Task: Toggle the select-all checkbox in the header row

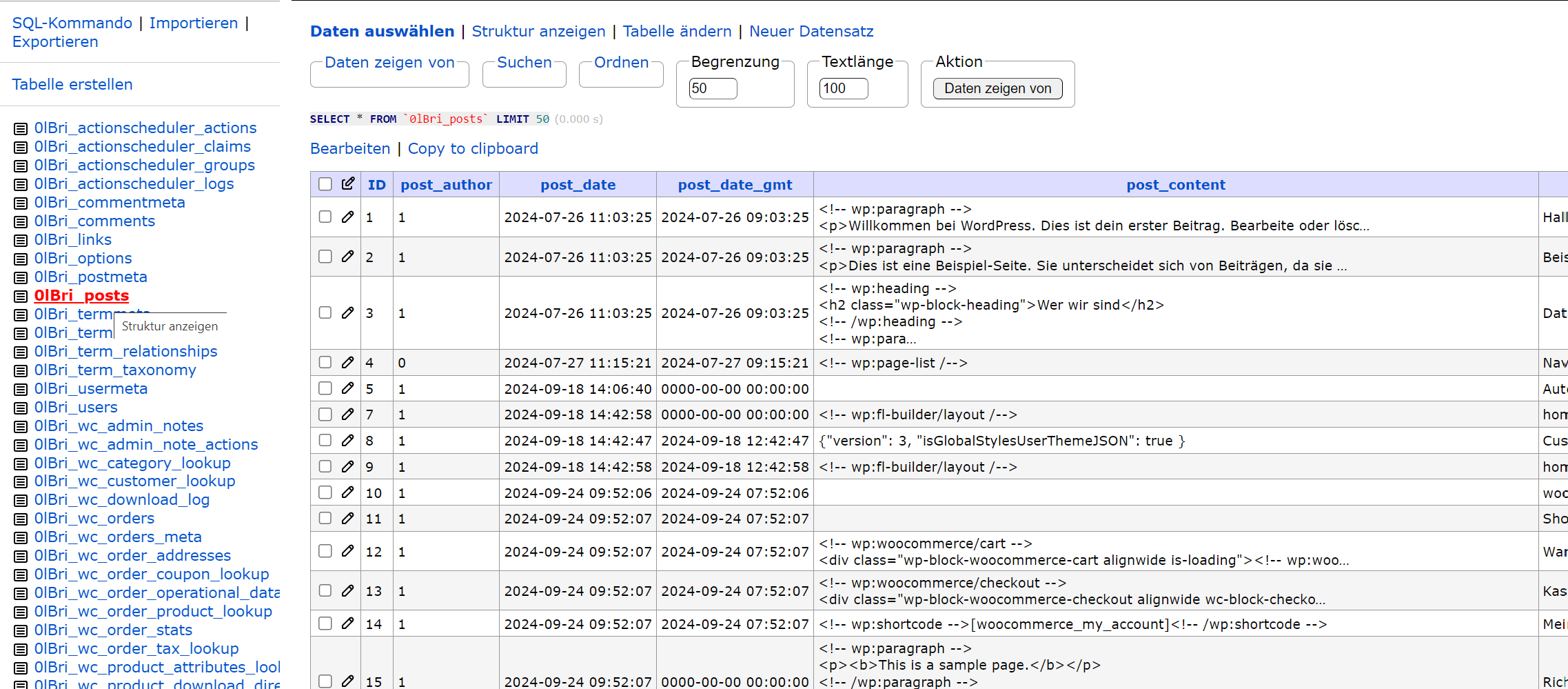Action: pos(325,183)
